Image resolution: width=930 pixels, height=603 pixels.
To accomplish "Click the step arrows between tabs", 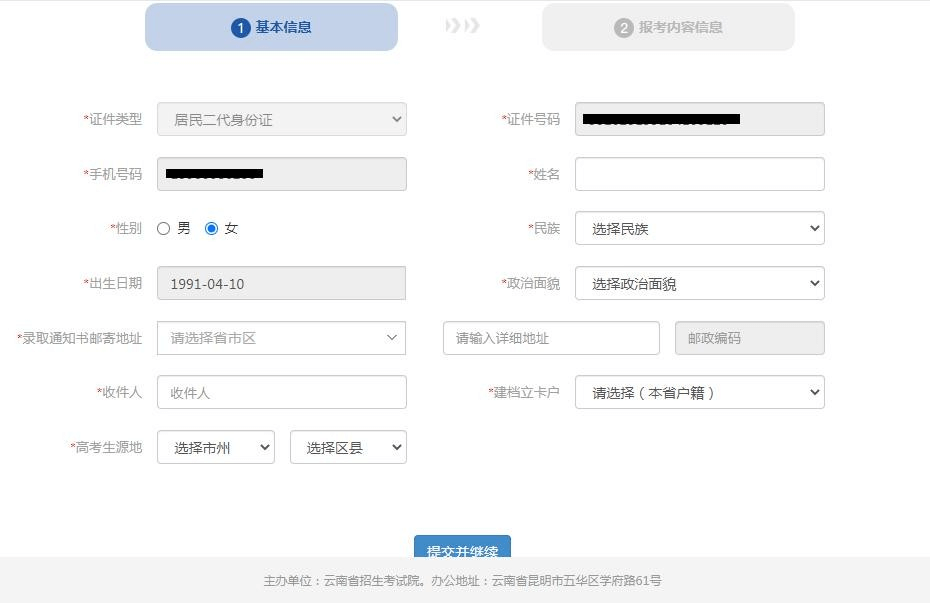I will (462, 26).
